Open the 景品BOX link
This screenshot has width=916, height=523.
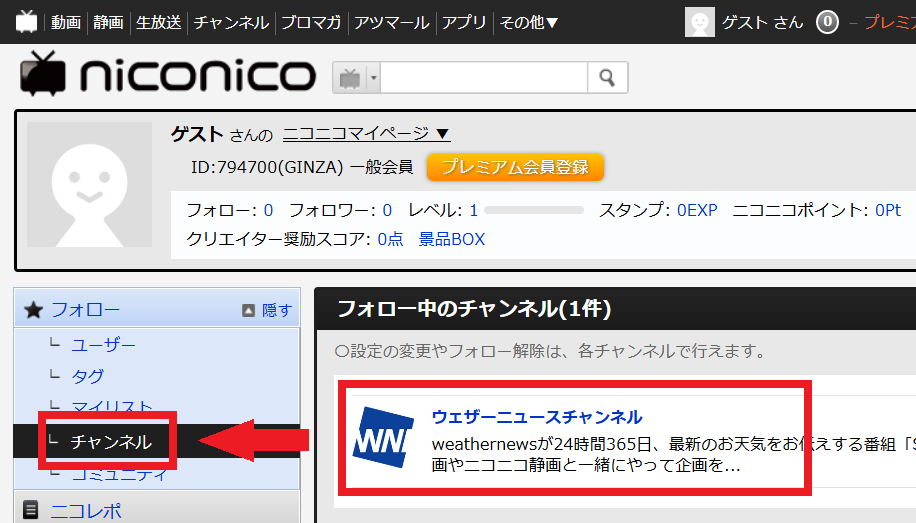pyautogui.click(x=452, y=239)
